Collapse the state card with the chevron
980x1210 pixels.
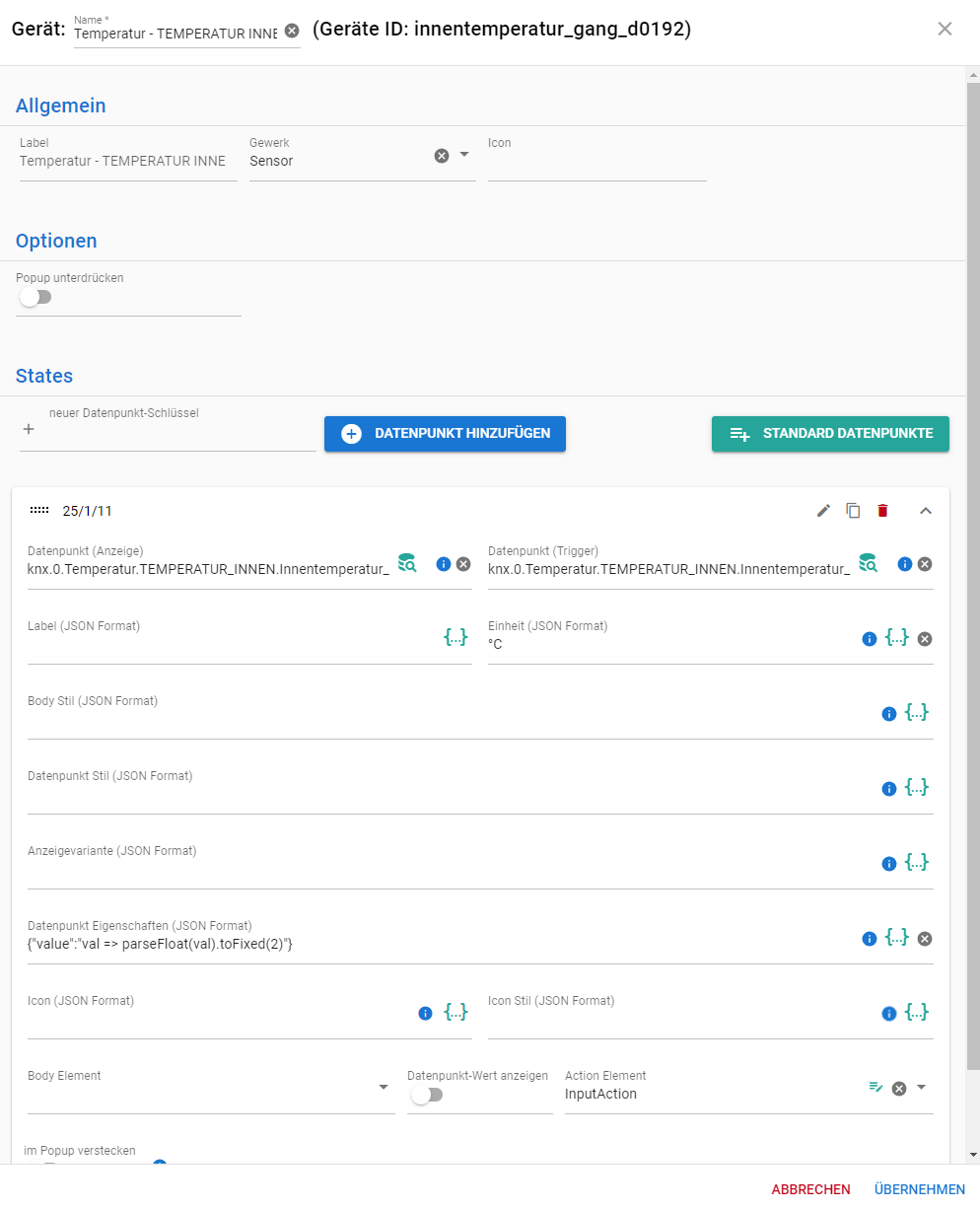[925, 511]
